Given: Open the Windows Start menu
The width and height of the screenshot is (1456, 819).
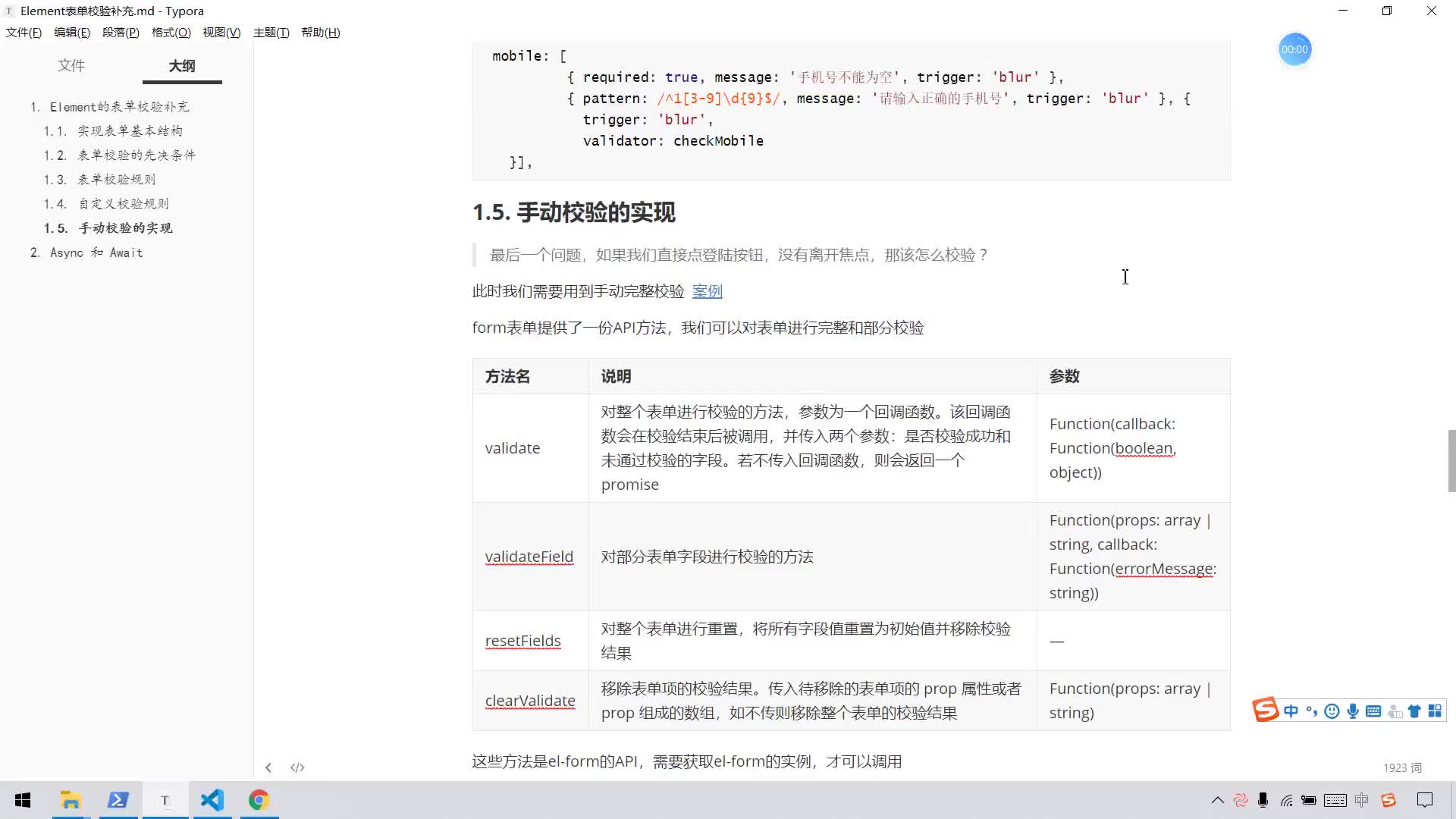Looking at the screenshot, I should [x=23, y=800].
